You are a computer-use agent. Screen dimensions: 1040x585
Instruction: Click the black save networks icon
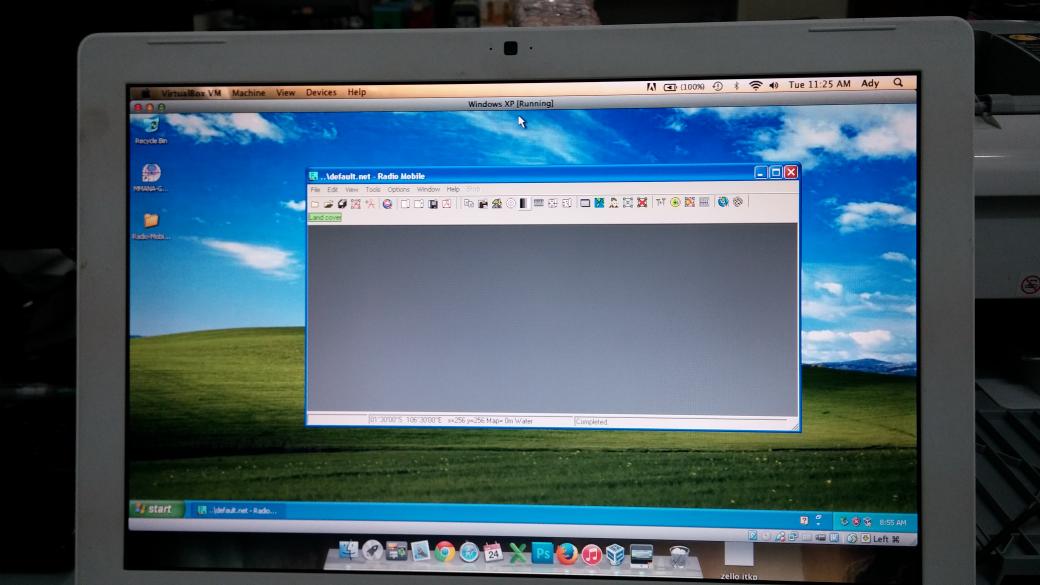click(x=342, y=204)
